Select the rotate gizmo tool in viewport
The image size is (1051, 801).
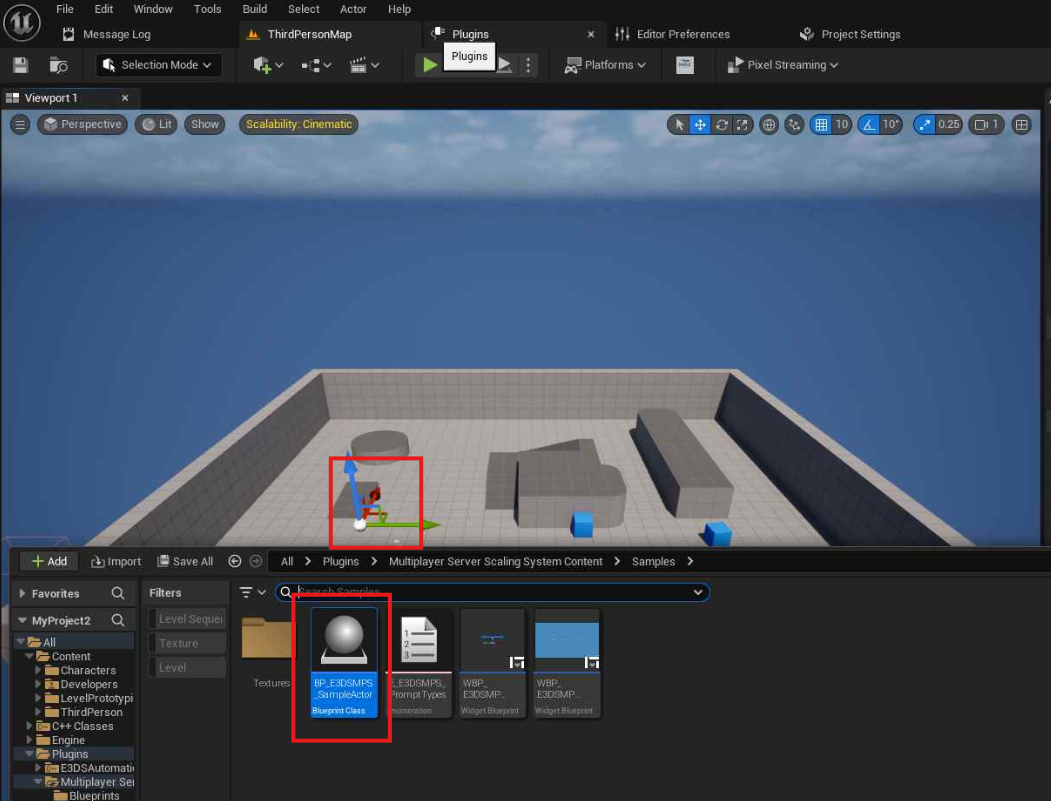click(721, 125)
